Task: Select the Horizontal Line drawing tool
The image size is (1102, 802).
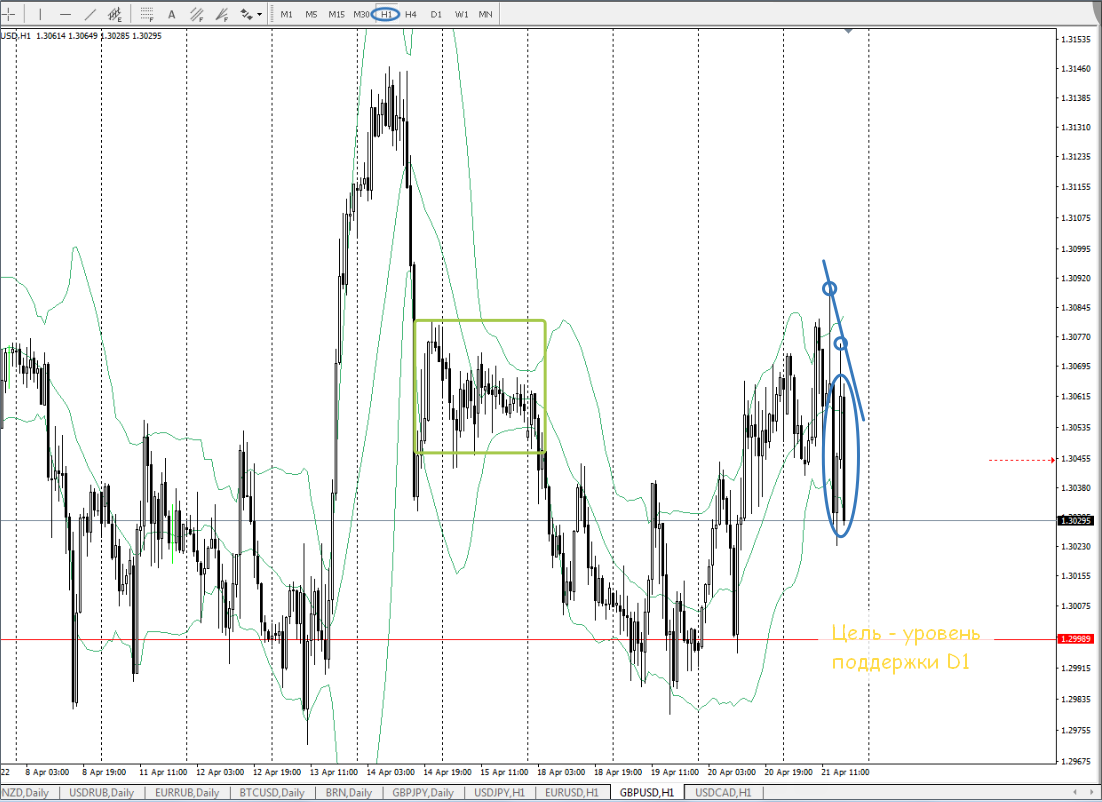Action: [x=65, y=14]
